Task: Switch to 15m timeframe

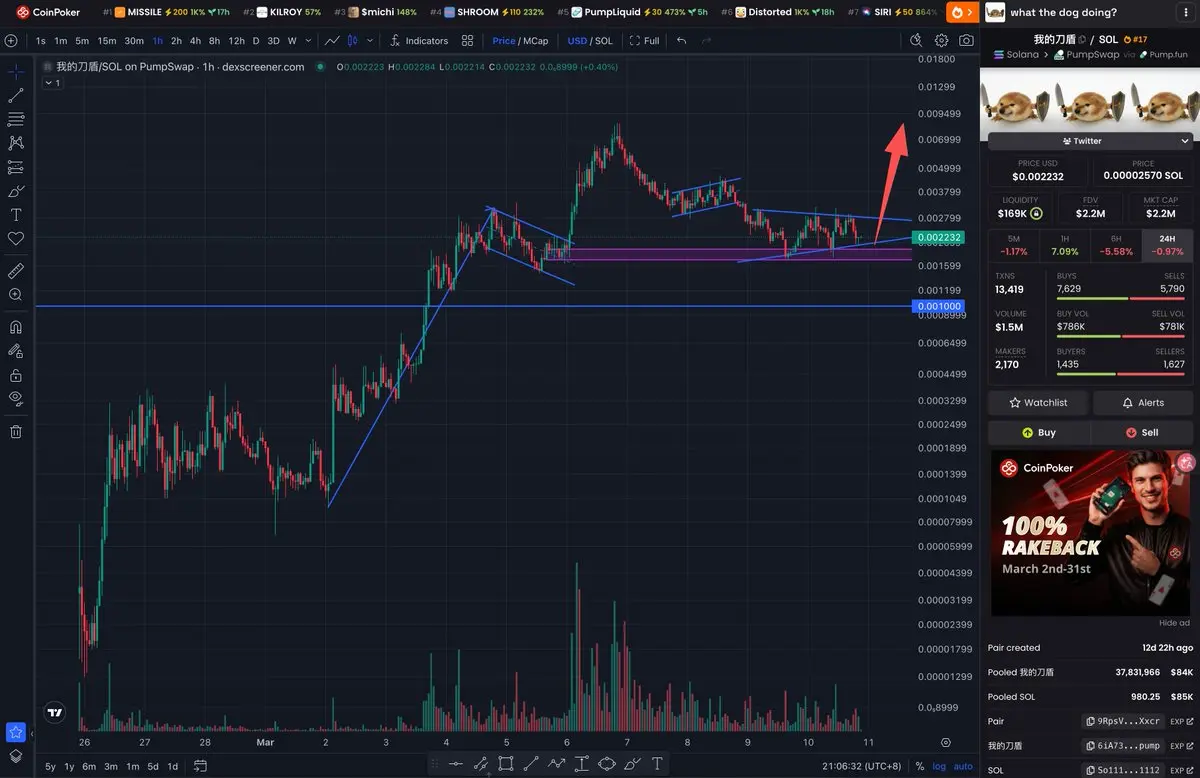Action: tap(107, 41)
